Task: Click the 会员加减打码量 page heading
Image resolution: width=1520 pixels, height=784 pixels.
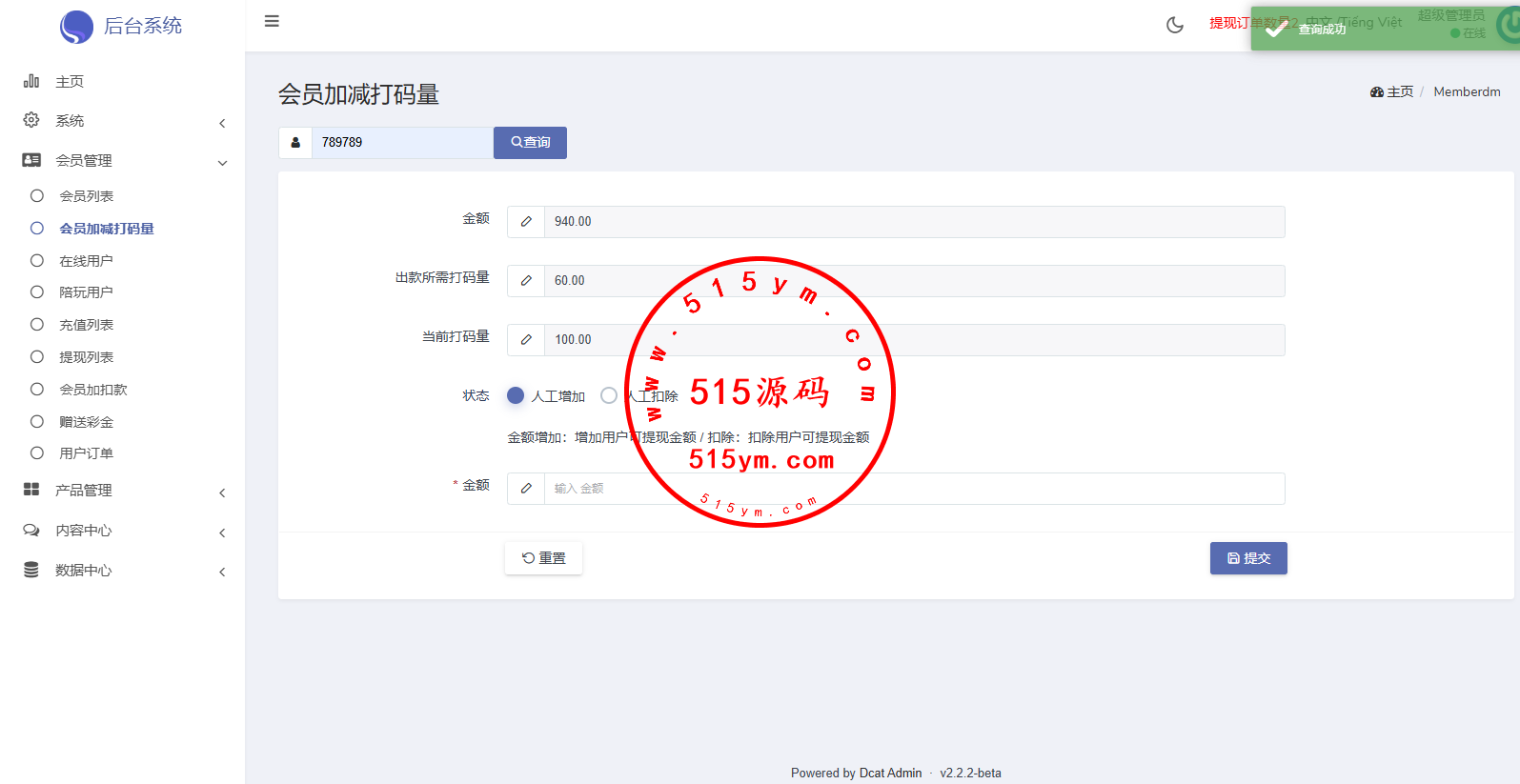Action: pyautogui.click(x=358, y=94)
